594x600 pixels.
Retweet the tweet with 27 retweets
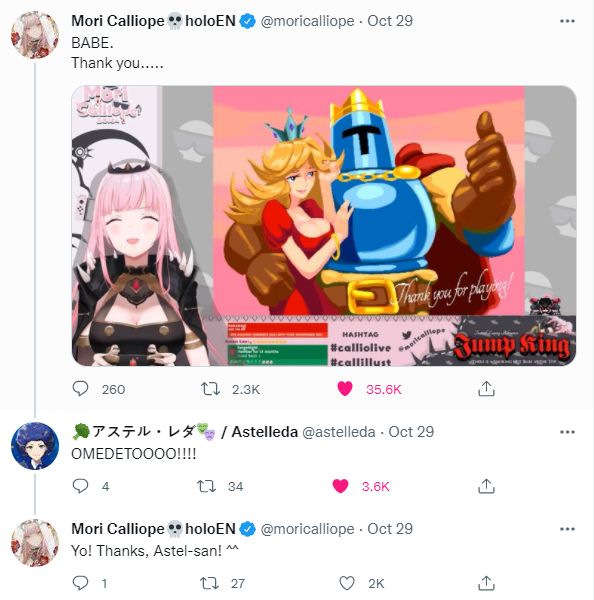(x=209, y=583)
